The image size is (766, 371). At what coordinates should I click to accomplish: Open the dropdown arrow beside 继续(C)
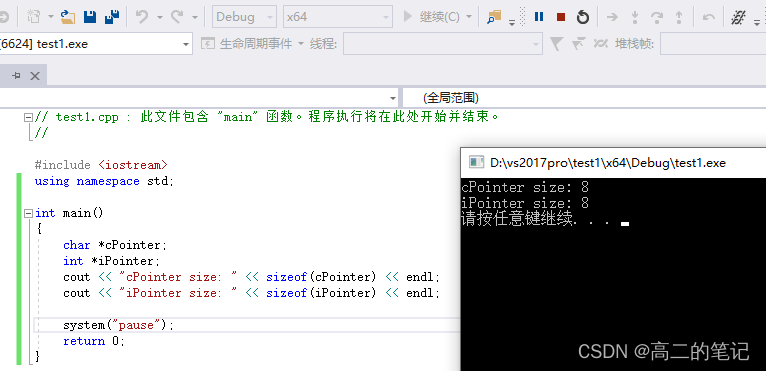[x=469, y=17]
